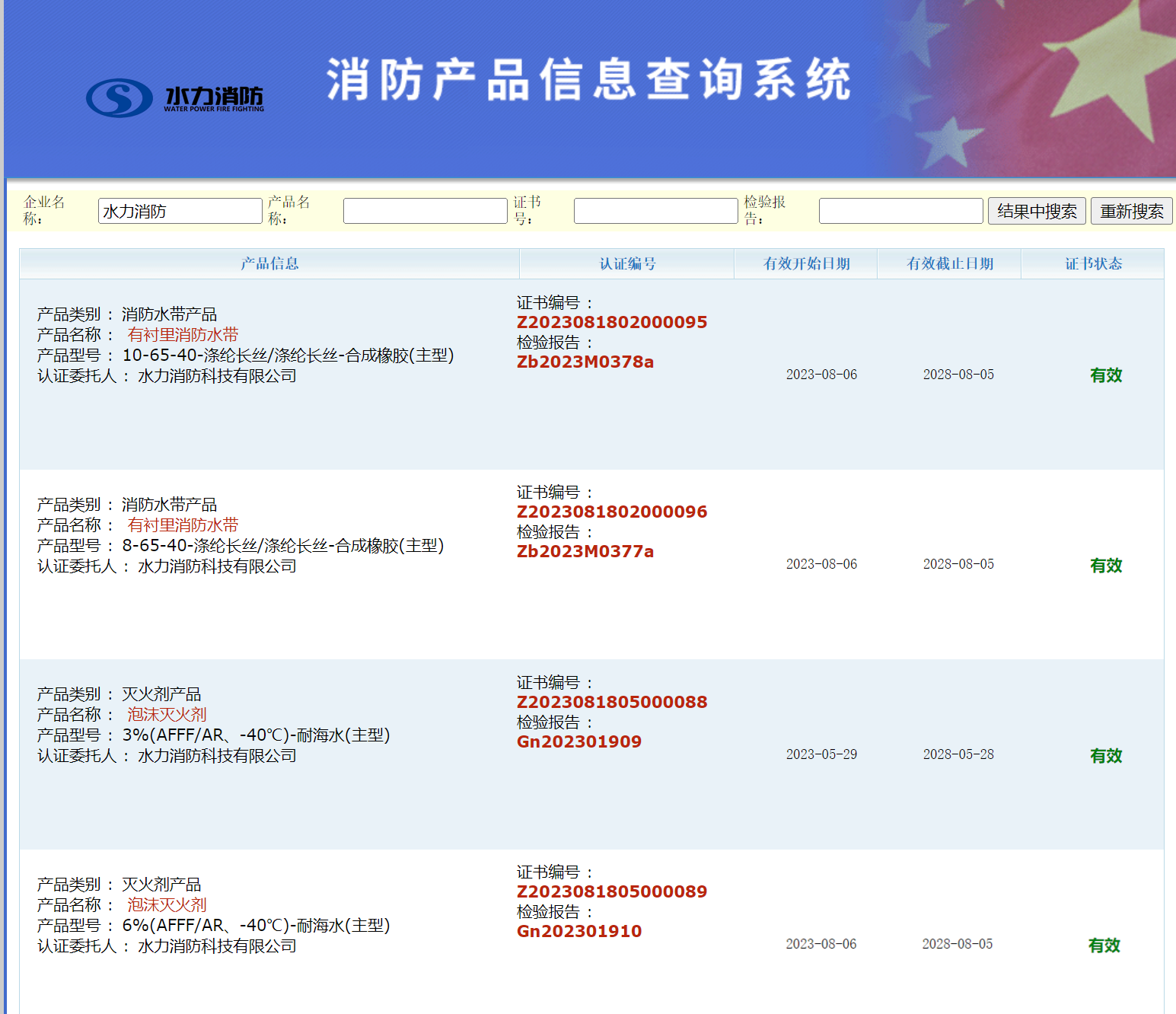The image size is (1176, 1014).
Task: Click the 有效开始日期 column header
Action: click(806, 263)
